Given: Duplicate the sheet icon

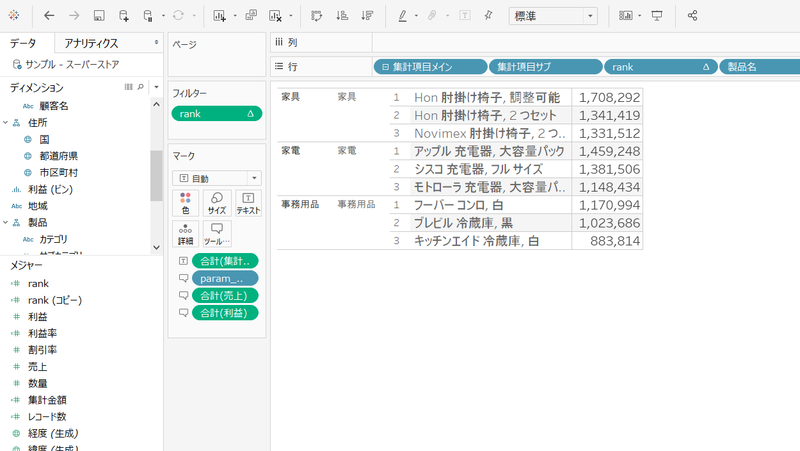Looking at the screenshot, I should (x=251, y=15).
